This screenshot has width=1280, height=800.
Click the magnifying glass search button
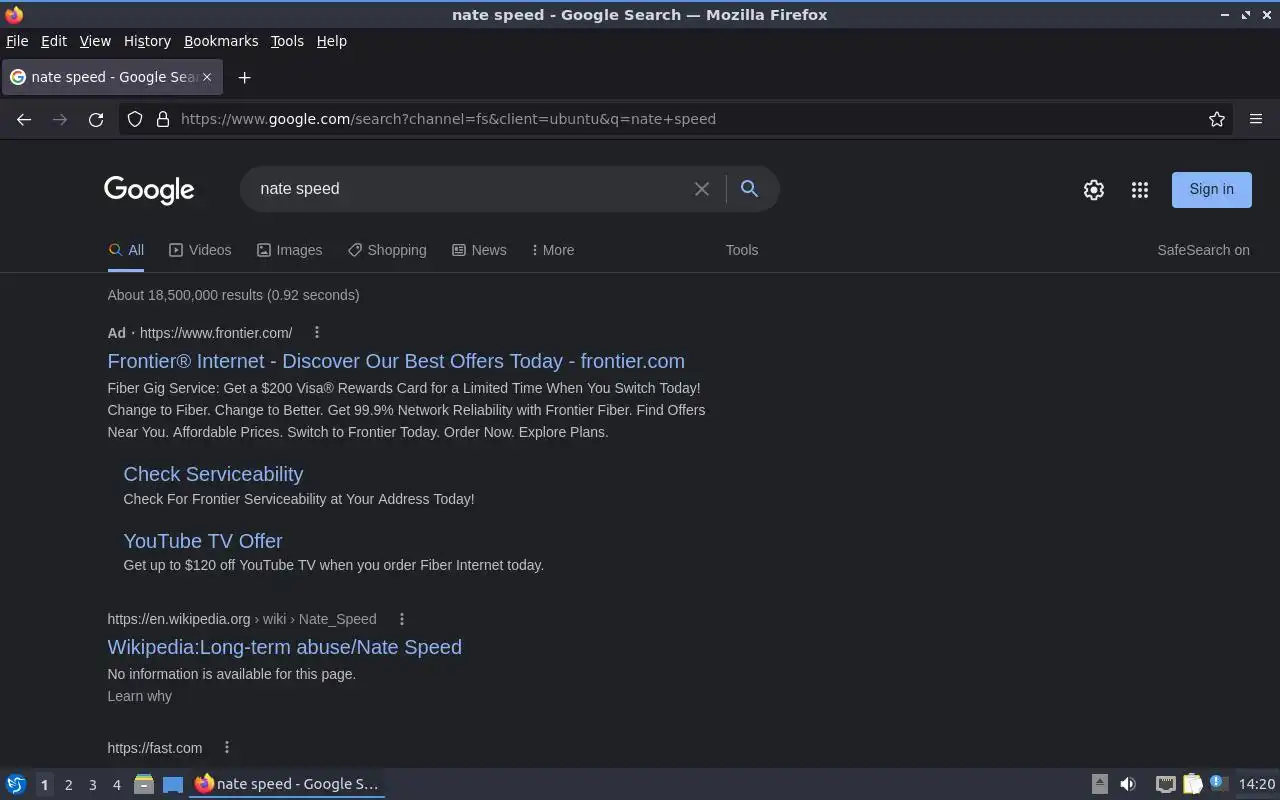749,188
